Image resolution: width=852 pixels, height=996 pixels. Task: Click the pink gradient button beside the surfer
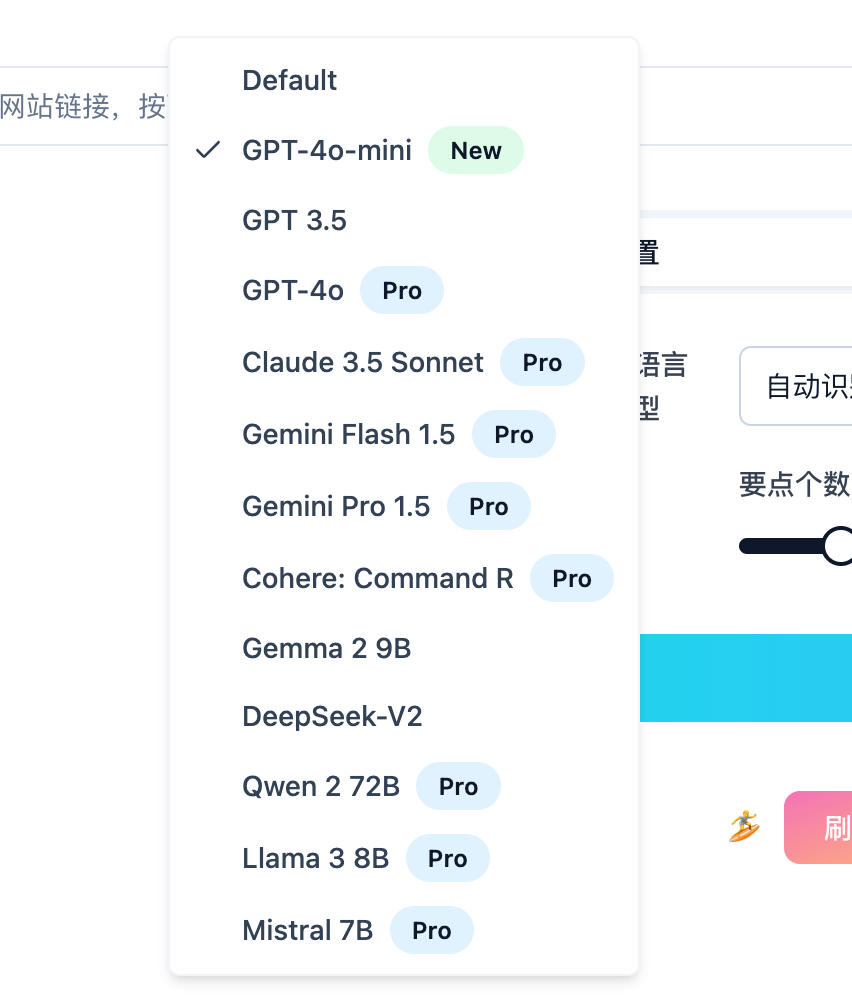(x=820, y=827)
